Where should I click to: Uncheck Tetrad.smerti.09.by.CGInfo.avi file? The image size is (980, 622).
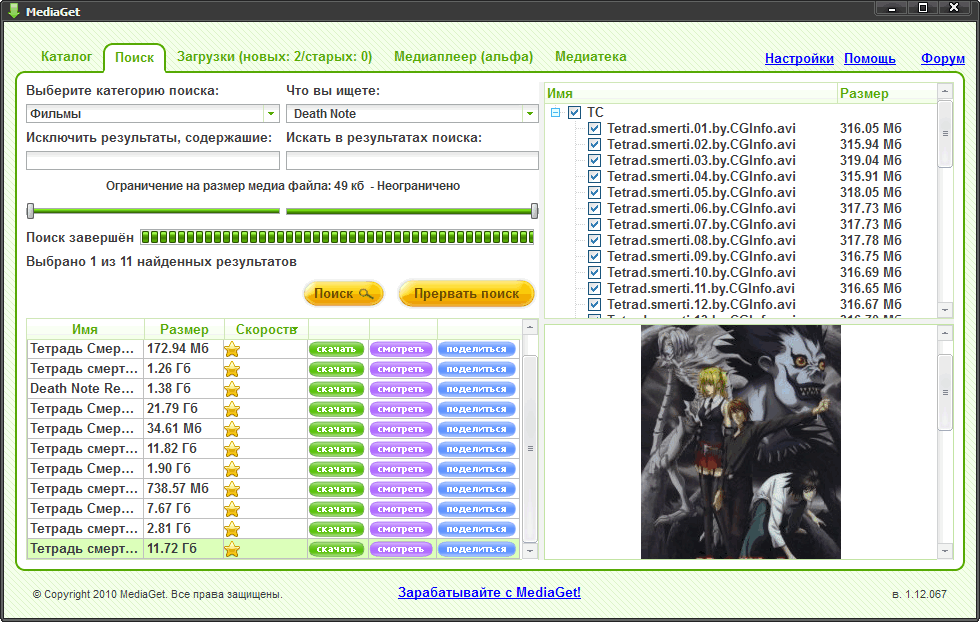(x=594, y=256)
